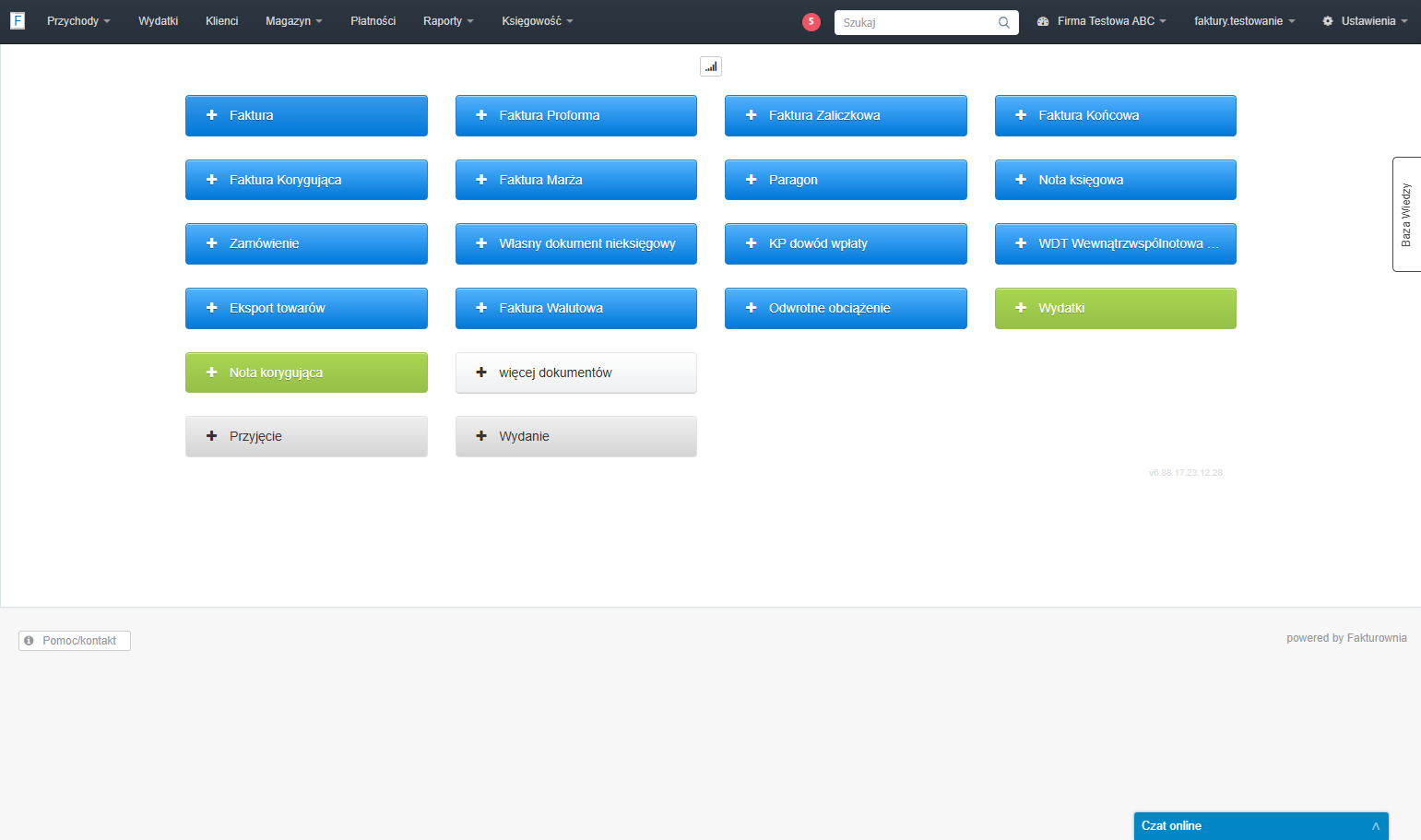This screenshot has width=1421, height=840.
Task: Create Własny dokument nieksięgowy
Action: [576, 243]
